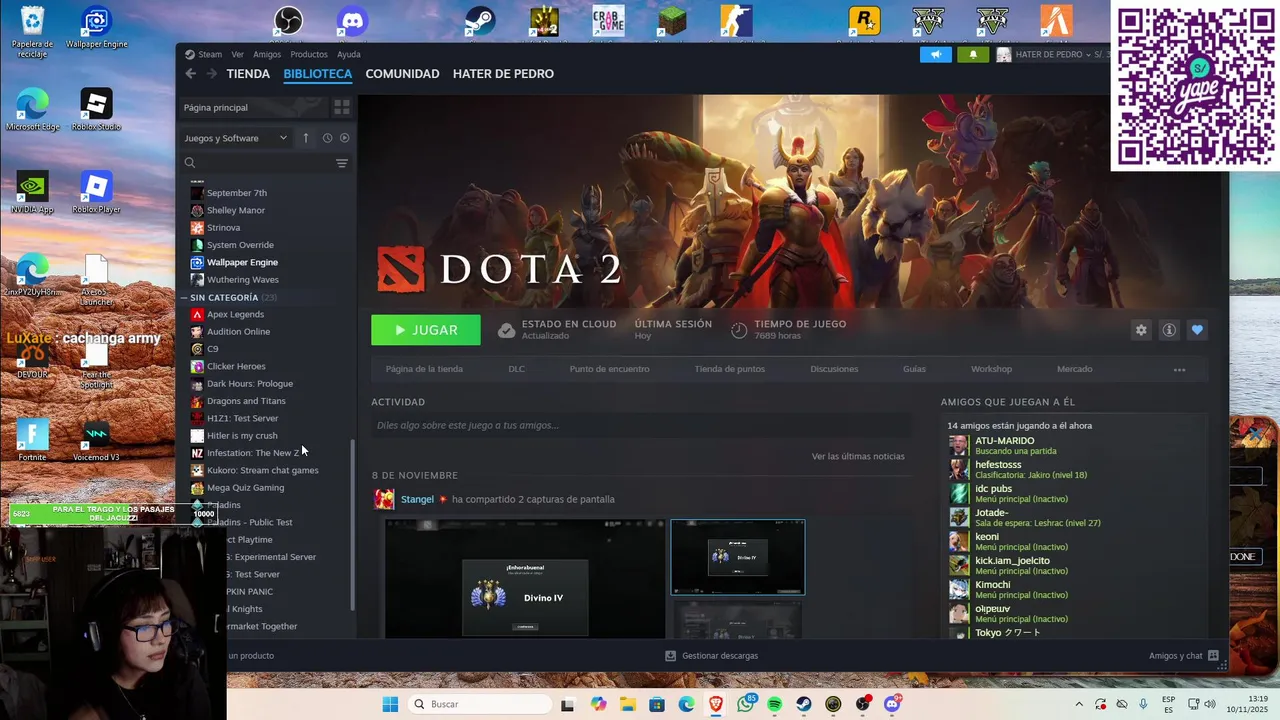Click Ver las últimas noticias
The width and height of the screenshot is (1280, 720).
point(858,456)
